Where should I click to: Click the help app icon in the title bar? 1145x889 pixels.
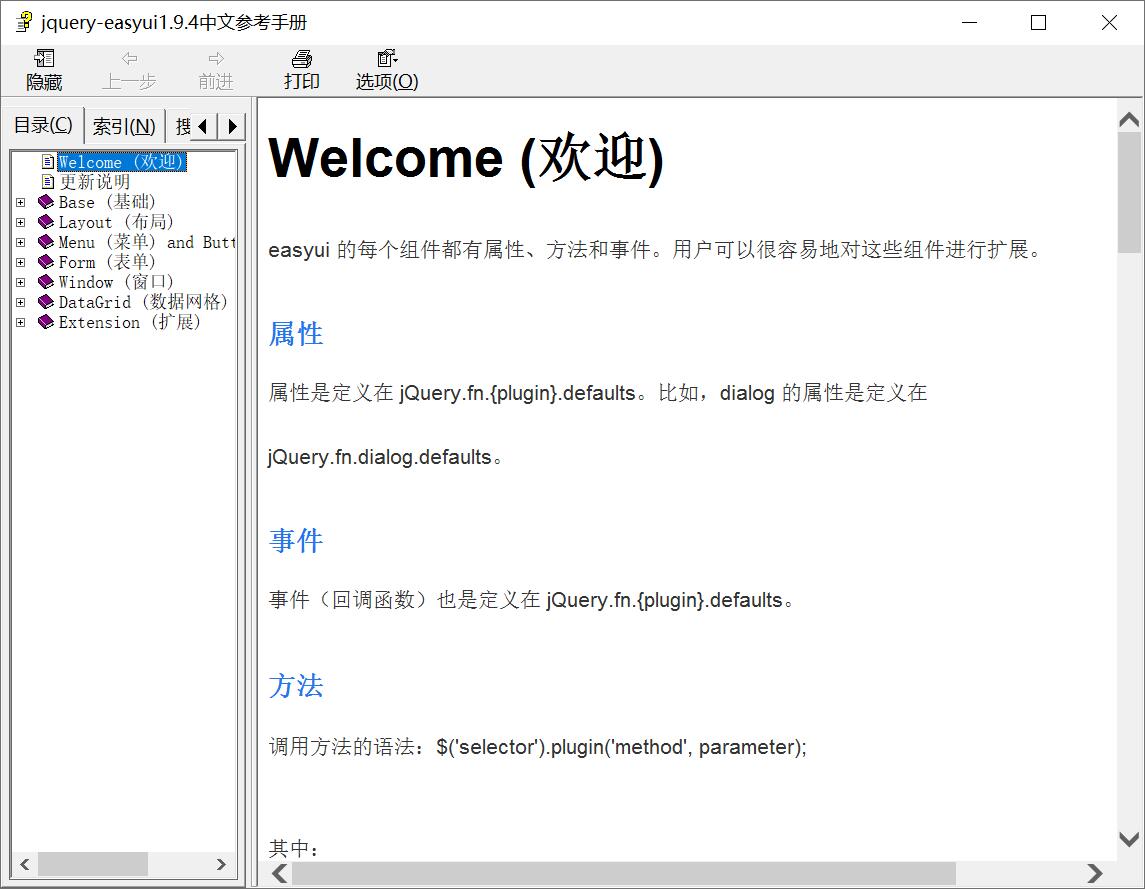coord(25,22)
